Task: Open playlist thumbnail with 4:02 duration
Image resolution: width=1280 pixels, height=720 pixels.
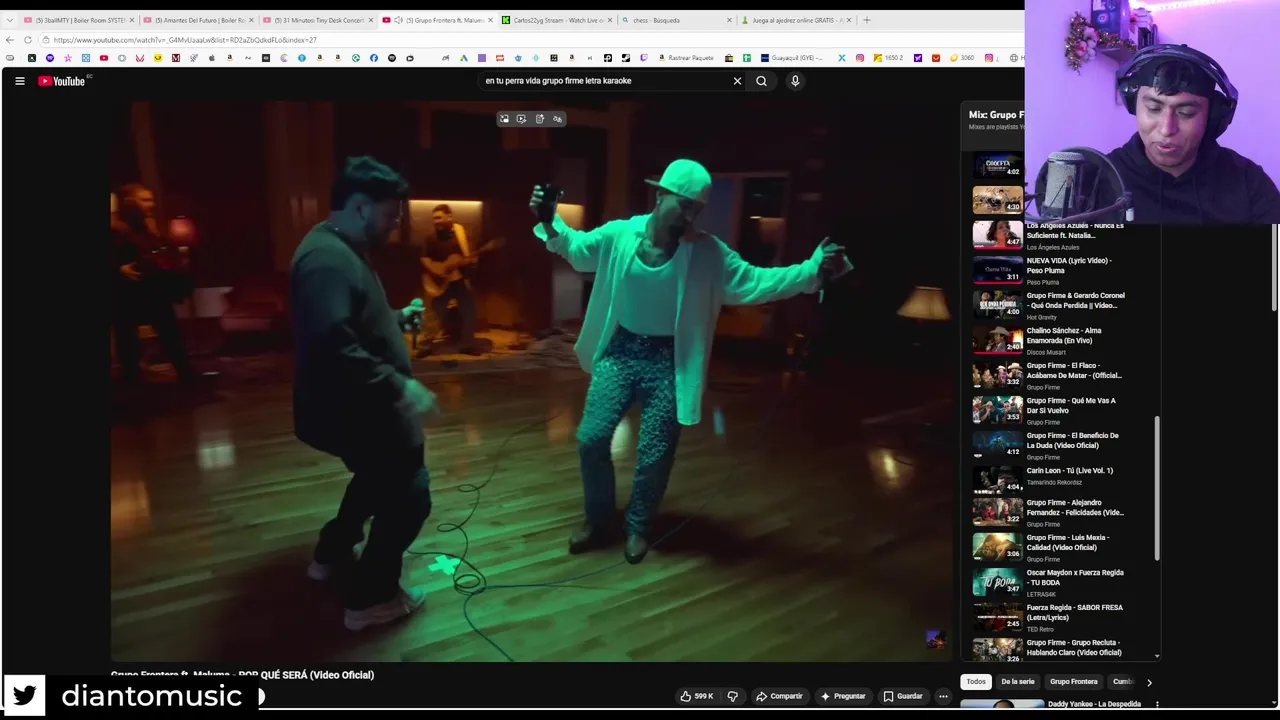Action: click(998, 166)
